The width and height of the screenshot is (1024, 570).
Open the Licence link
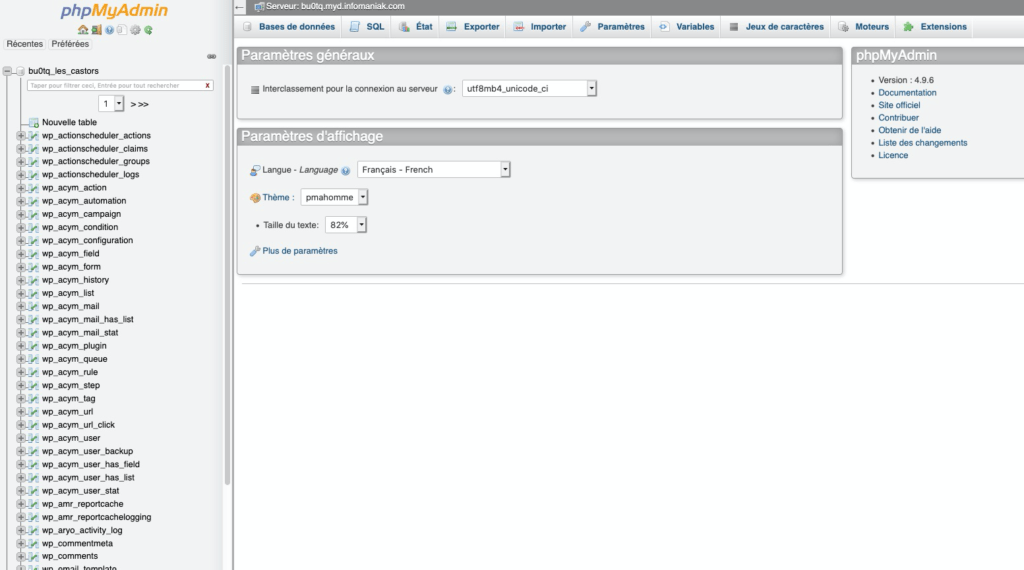pyautogui.click(x=893, y=155)
